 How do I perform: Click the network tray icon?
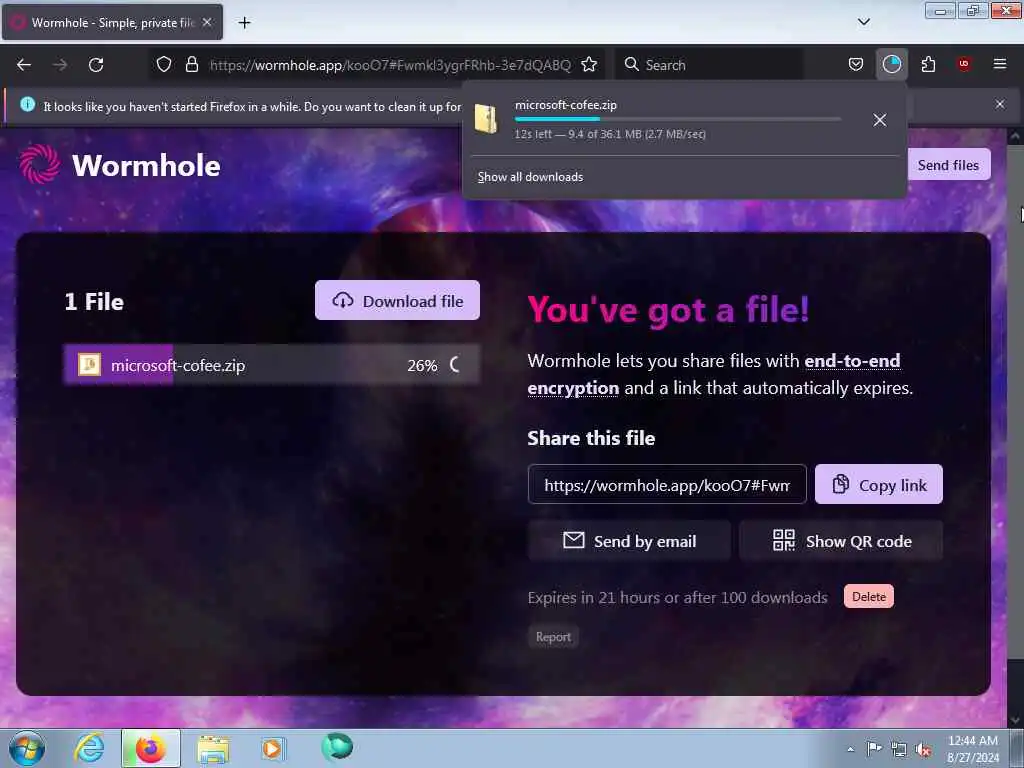click(899, 750)
